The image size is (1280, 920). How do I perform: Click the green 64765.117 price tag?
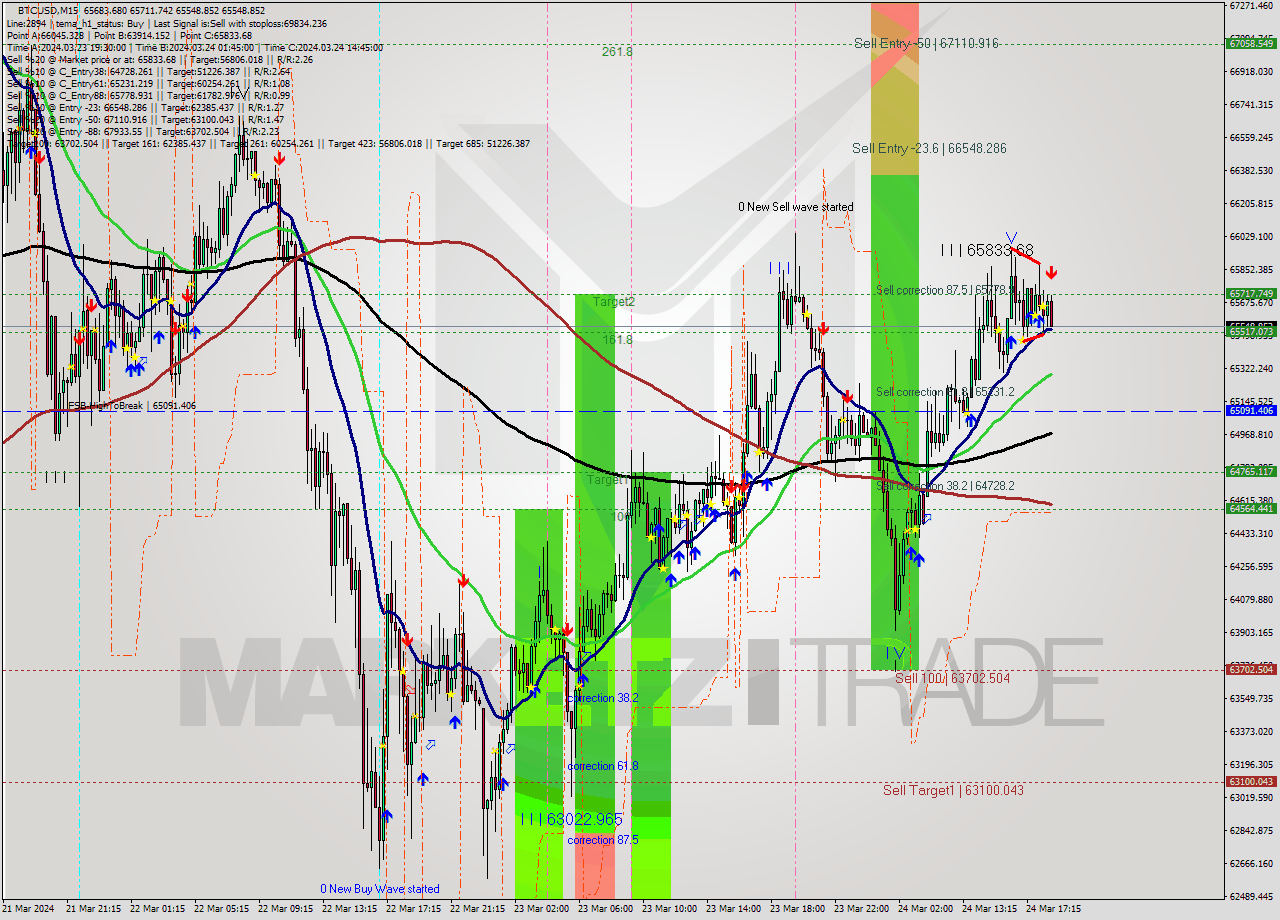point(1250,471)
